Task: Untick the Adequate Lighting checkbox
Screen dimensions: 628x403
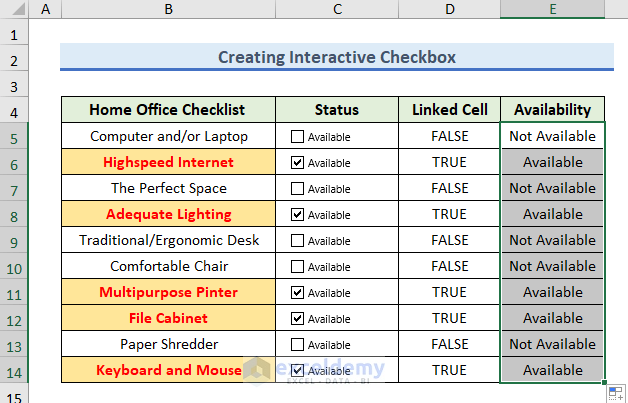Action: (x=298, y=215)
